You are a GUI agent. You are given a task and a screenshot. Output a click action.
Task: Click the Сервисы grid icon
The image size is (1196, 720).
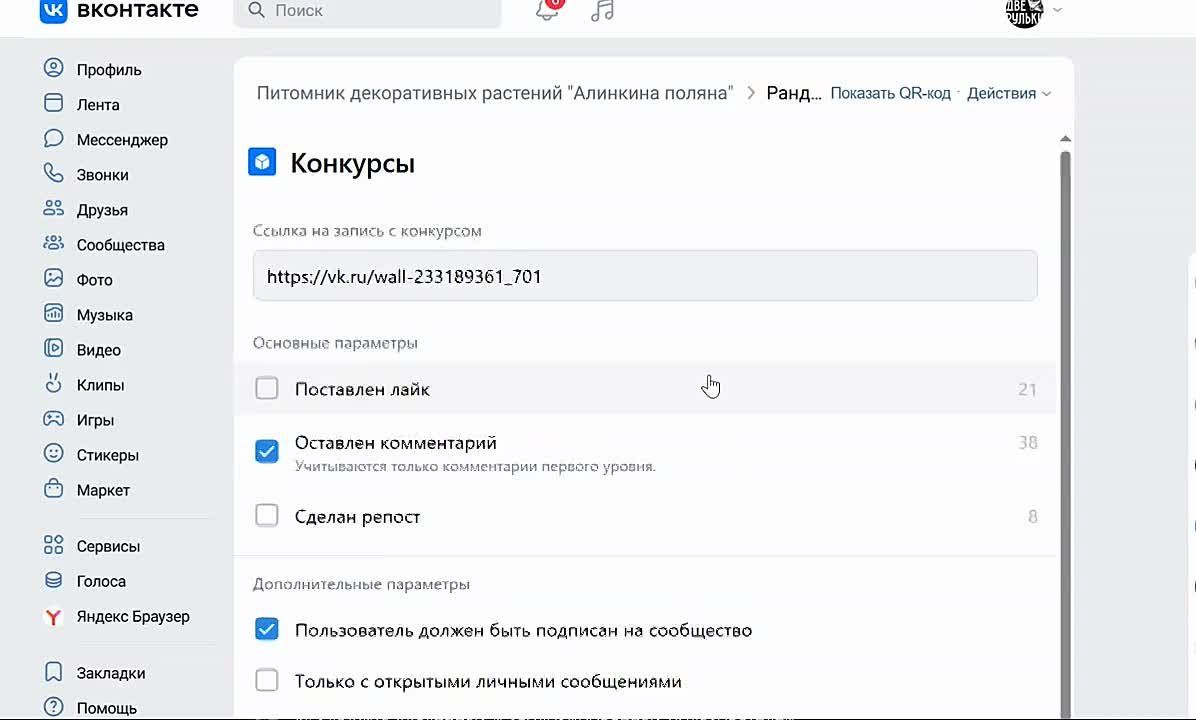pyautogui.click(x=53, y=545)
